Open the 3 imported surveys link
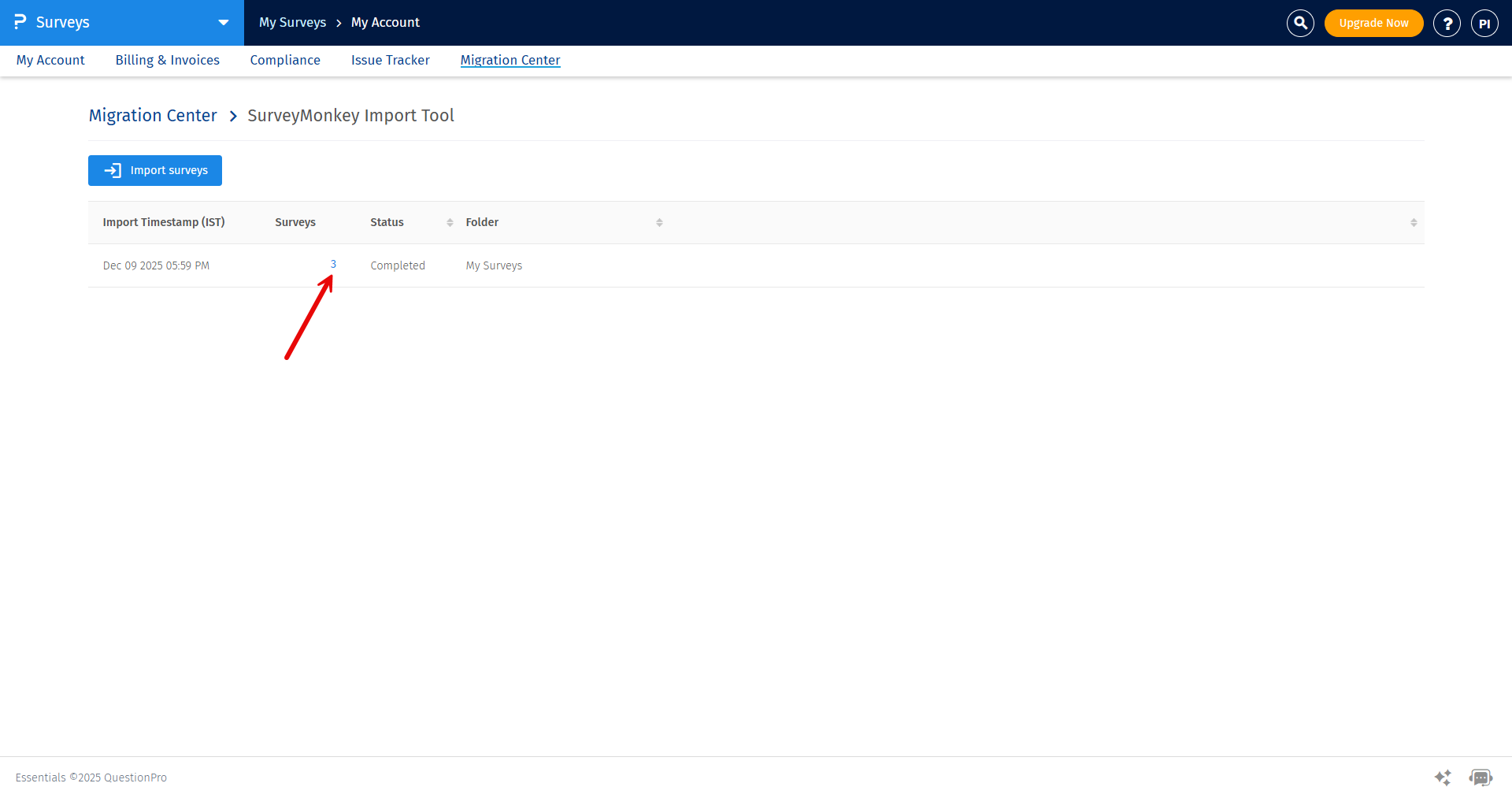The height and width of the screenshot is (798, 1512). point(333,264)
